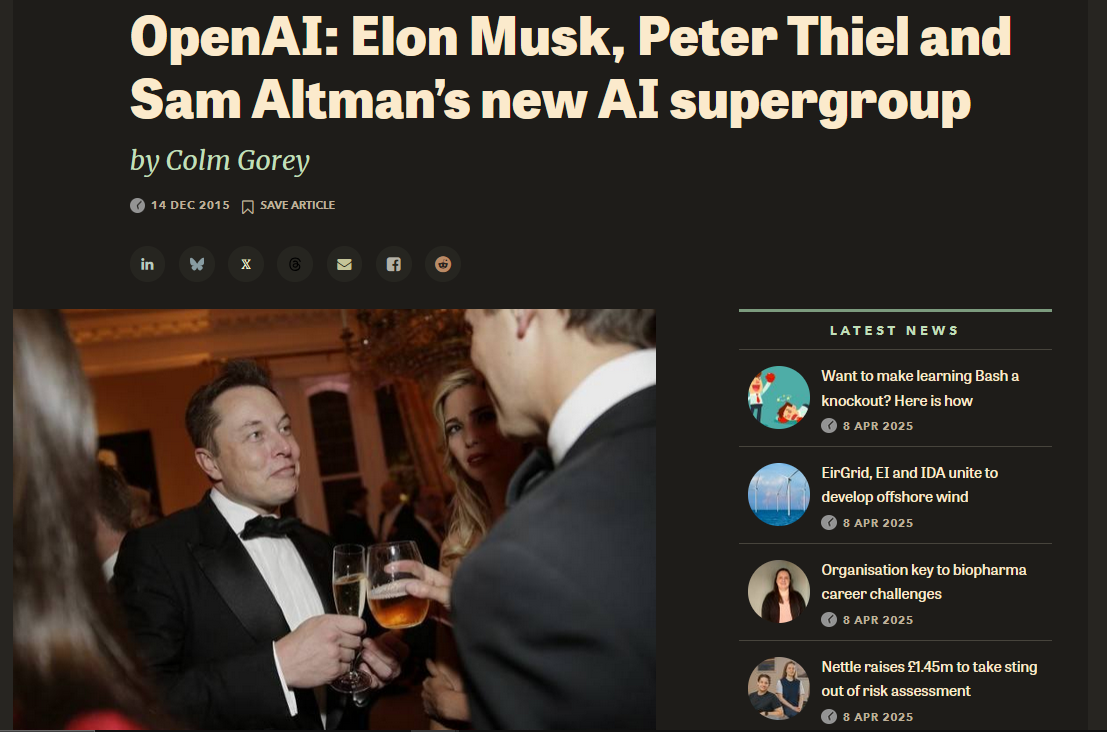Viewport: 1107px width, 732px height.
Task: Share article on X
Action: pyautogui.click(x=246, y=264)
